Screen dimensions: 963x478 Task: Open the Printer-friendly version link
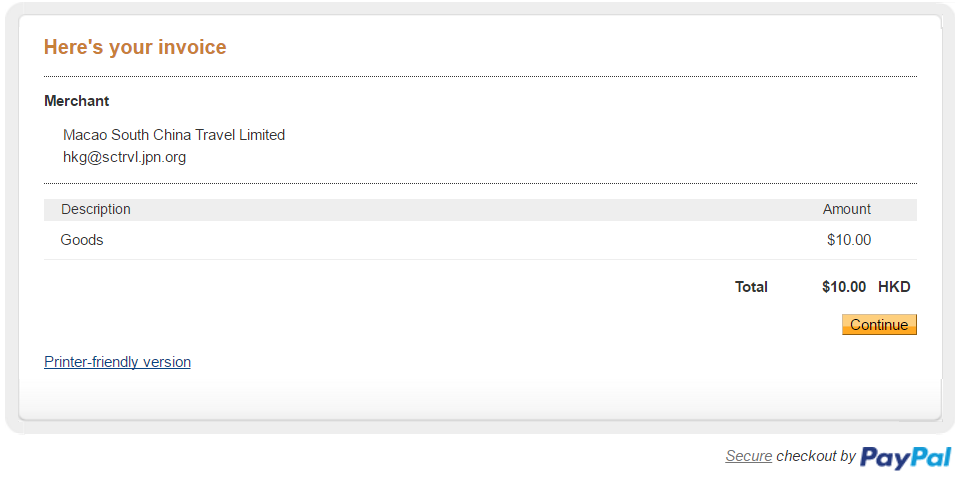[x=117, y=362]
